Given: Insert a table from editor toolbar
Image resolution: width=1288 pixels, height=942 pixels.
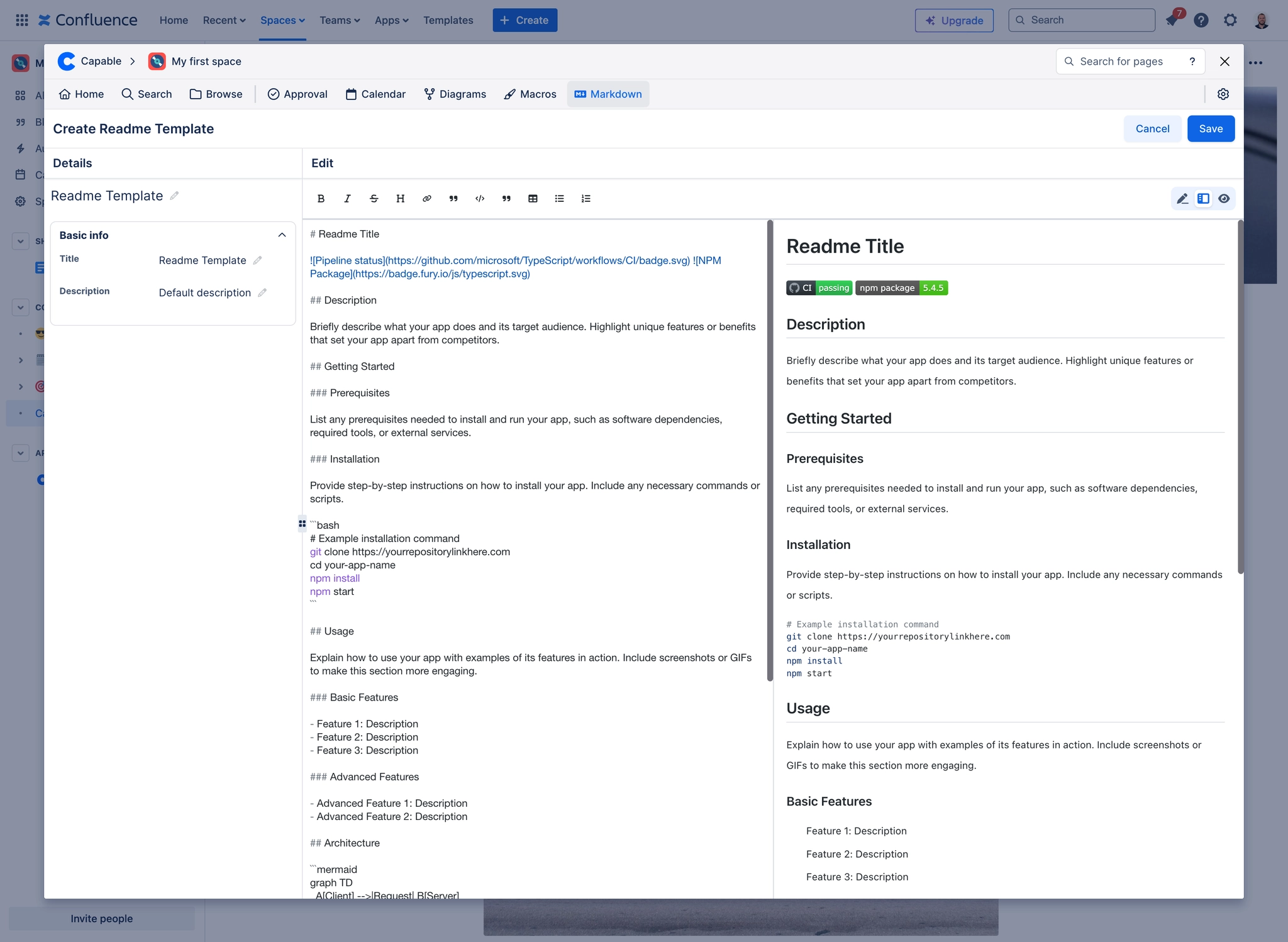Looking at the screenshot, I should (533, 199).
